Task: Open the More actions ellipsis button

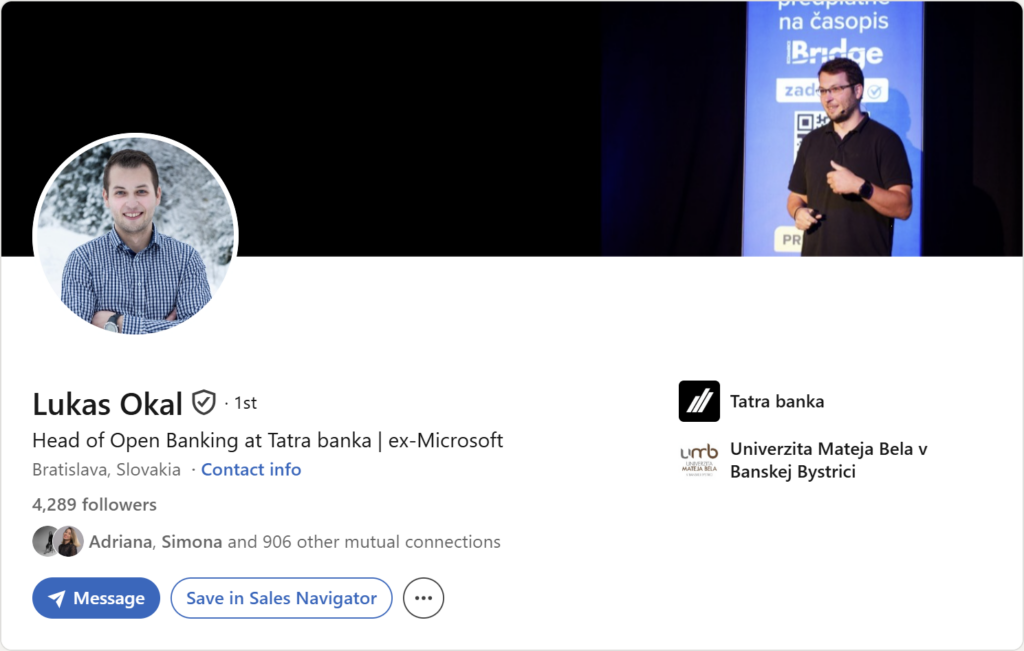Action: click(423, 598)
